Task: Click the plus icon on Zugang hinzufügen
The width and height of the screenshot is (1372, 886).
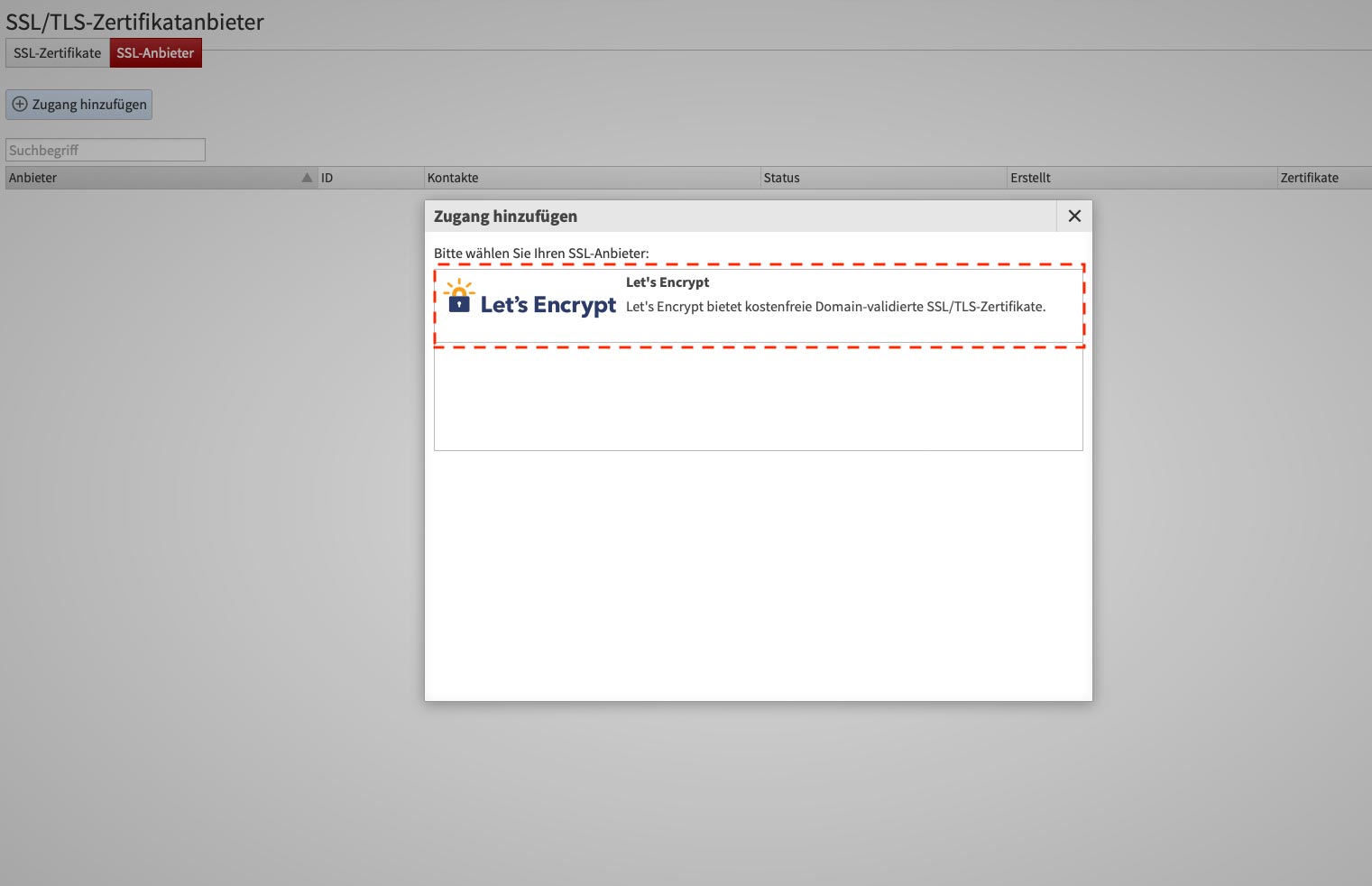Action: point(20,105)
